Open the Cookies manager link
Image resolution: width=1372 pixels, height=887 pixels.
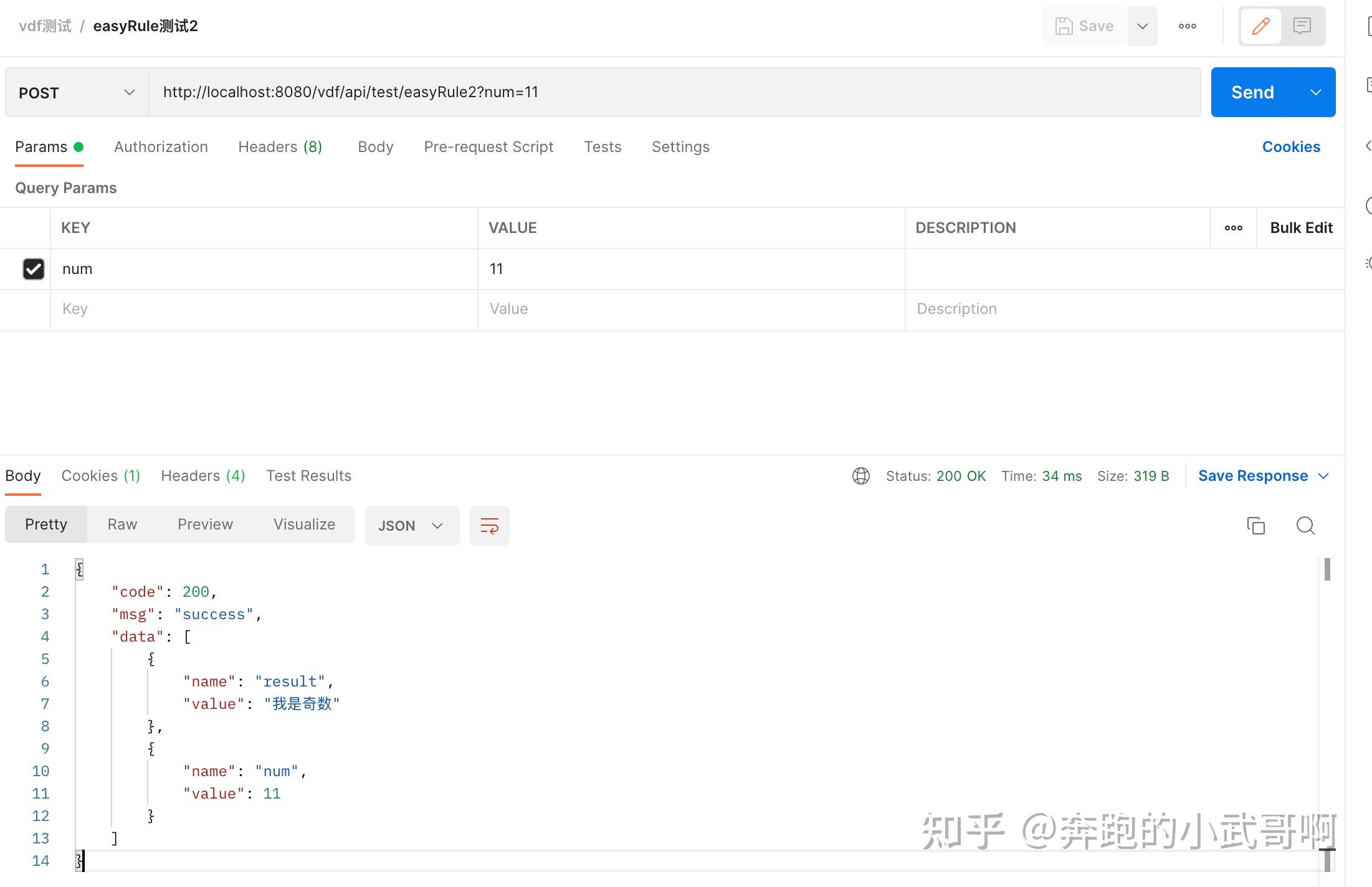point(1291,146)
